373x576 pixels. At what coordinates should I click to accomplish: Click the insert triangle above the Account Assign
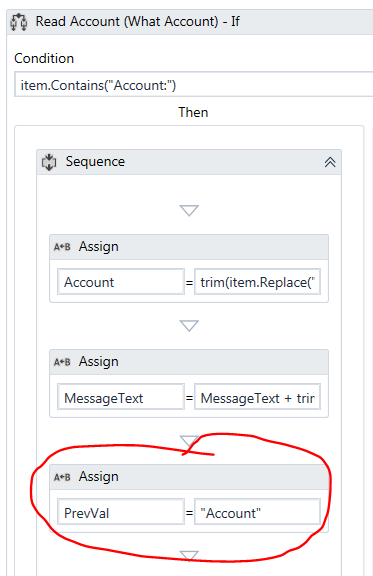(x=189, y=210)
